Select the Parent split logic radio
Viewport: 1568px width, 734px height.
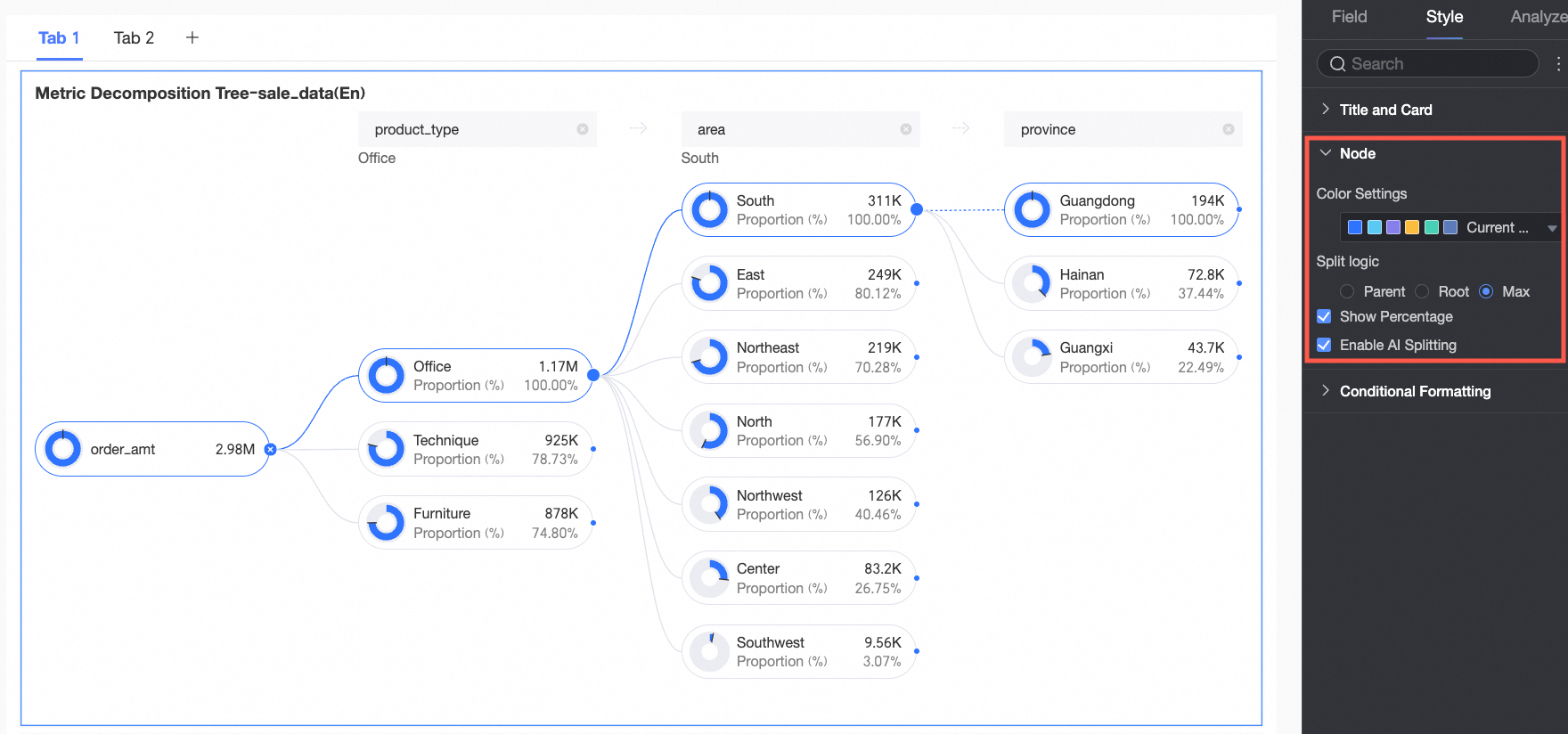coord(1347,291)
